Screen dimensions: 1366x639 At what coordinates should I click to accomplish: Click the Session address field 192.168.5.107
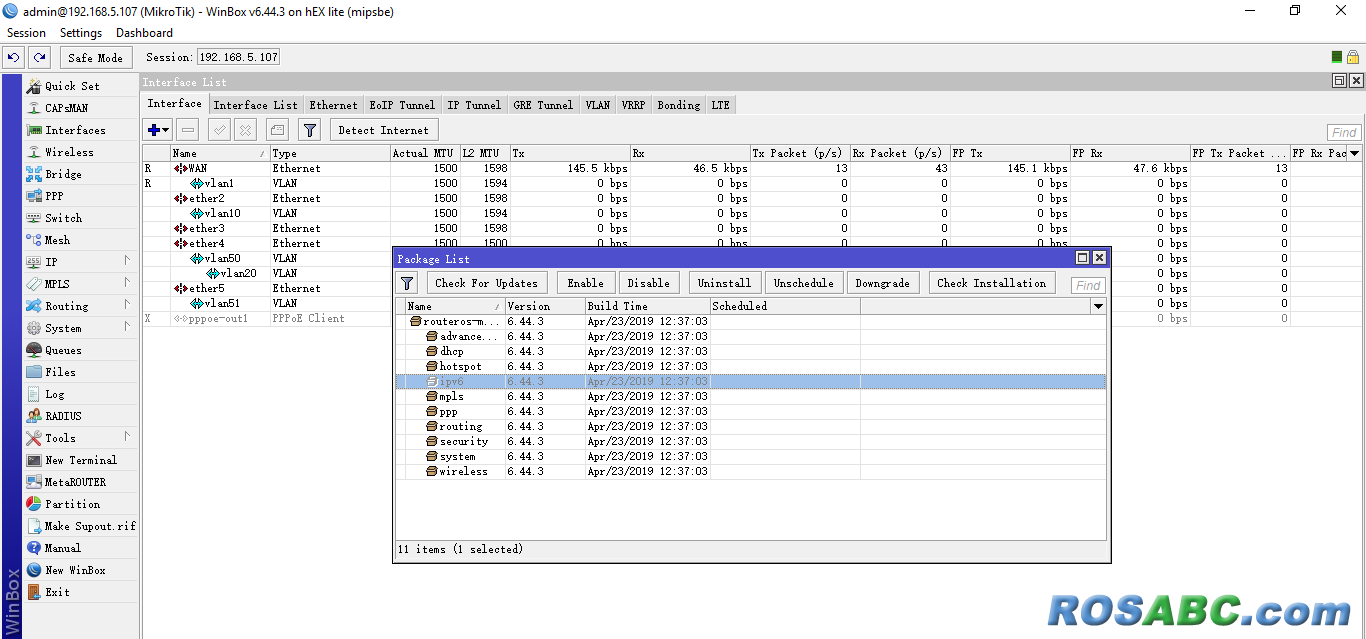point(238,58)
